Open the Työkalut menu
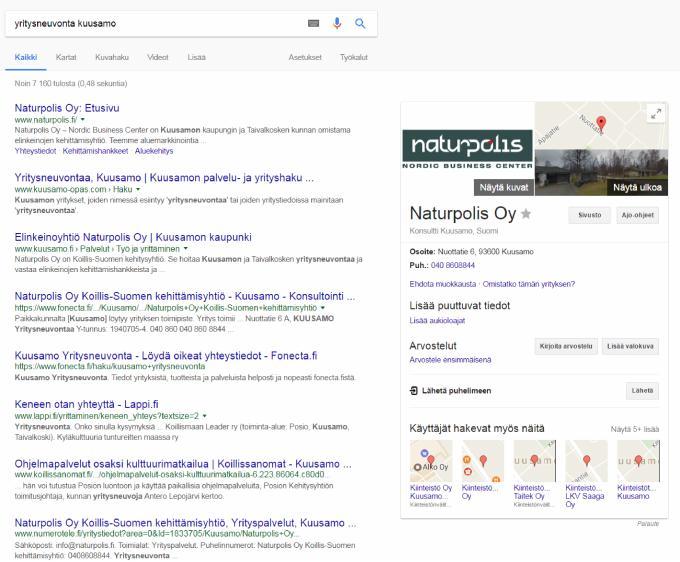The image size is (680, 562). click(x=354, y=57)
